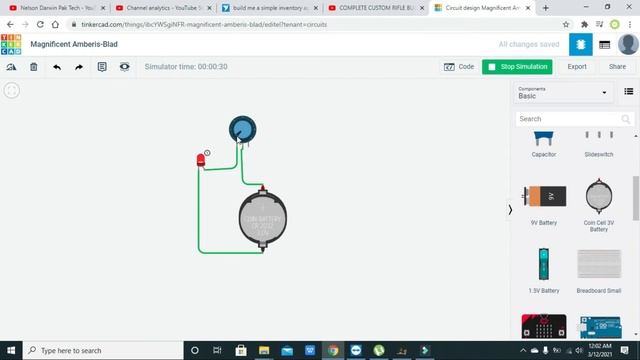640x360 pixels.
Task: Click the Windows taskbar search box
Action: click(103, 350)
